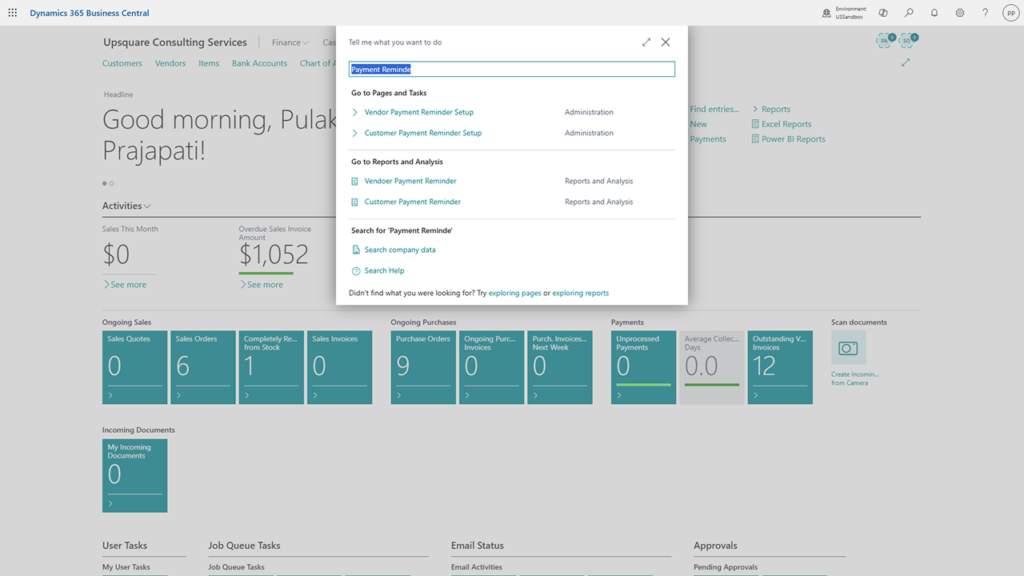Click the search magnifier icon in header
The height and width of the screenshot is (576, 1024).
909,13
